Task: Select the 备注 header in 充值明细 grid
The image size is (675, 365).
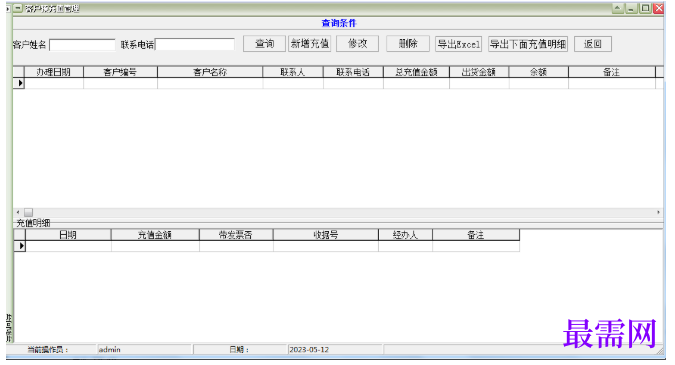Action: click(476, 235)
